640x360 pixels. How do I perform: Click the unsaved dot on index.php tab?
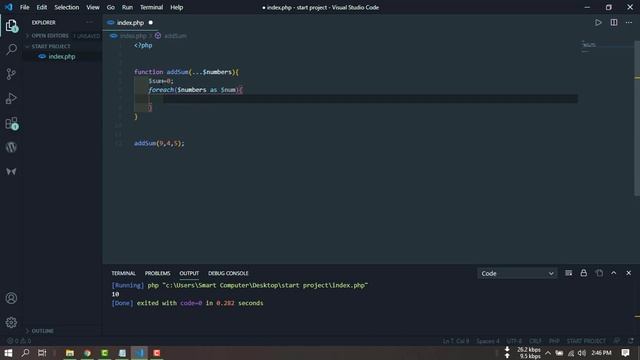pyautogui.click(x=151, y=23)
